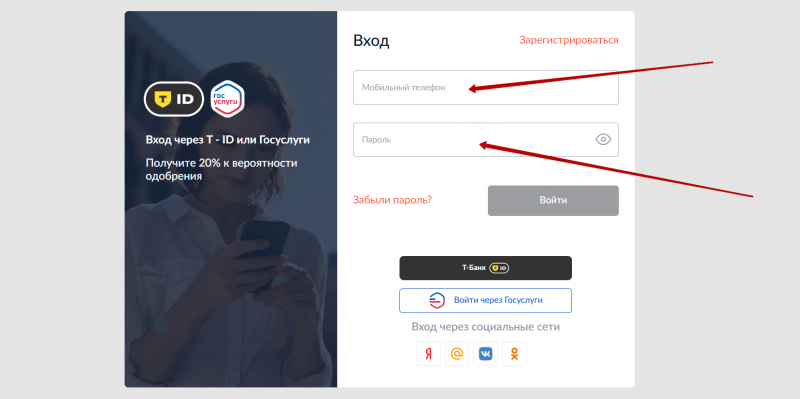
Task: Click the Вход heading
Action: point(371,41)
